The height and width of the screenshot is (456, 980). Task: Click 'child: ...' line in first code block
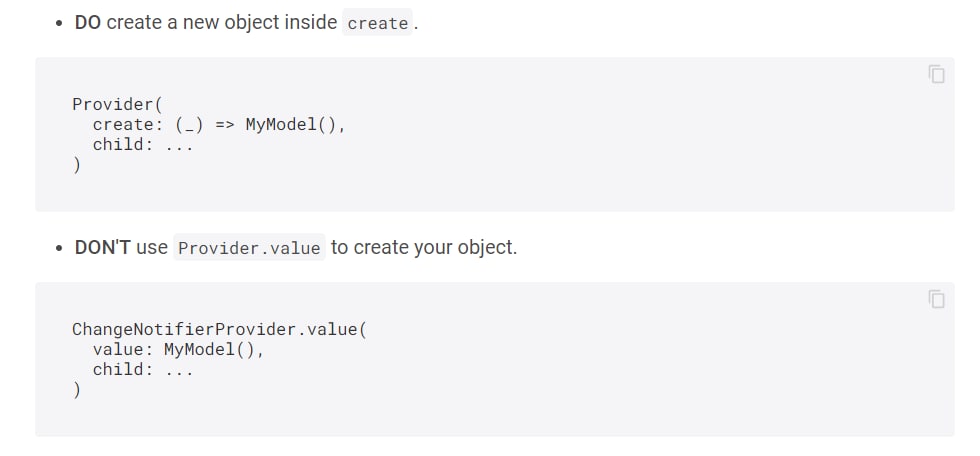(143, 144)
